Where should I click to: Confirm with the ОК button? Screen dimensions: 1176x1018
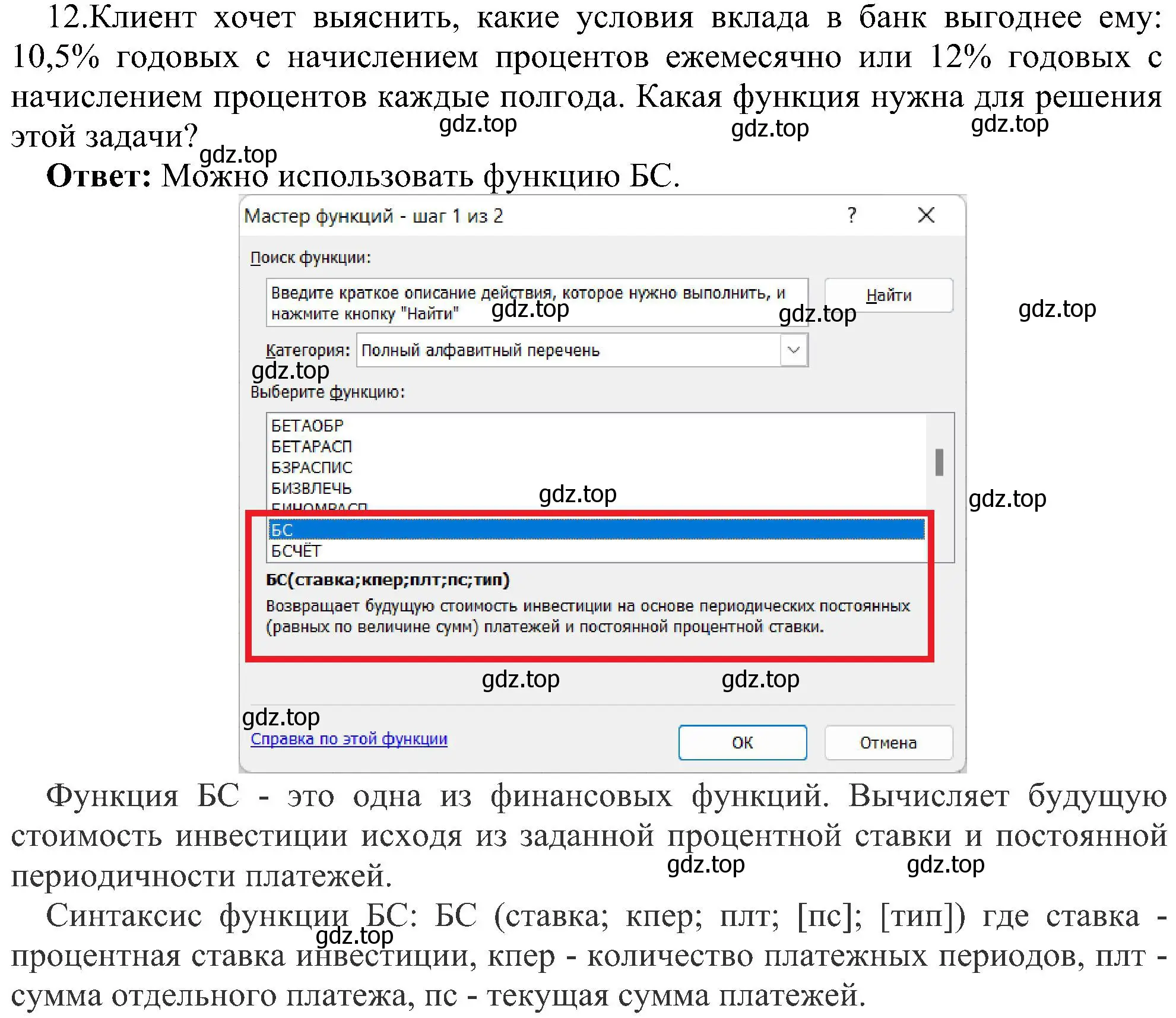[x=743, y=743]
